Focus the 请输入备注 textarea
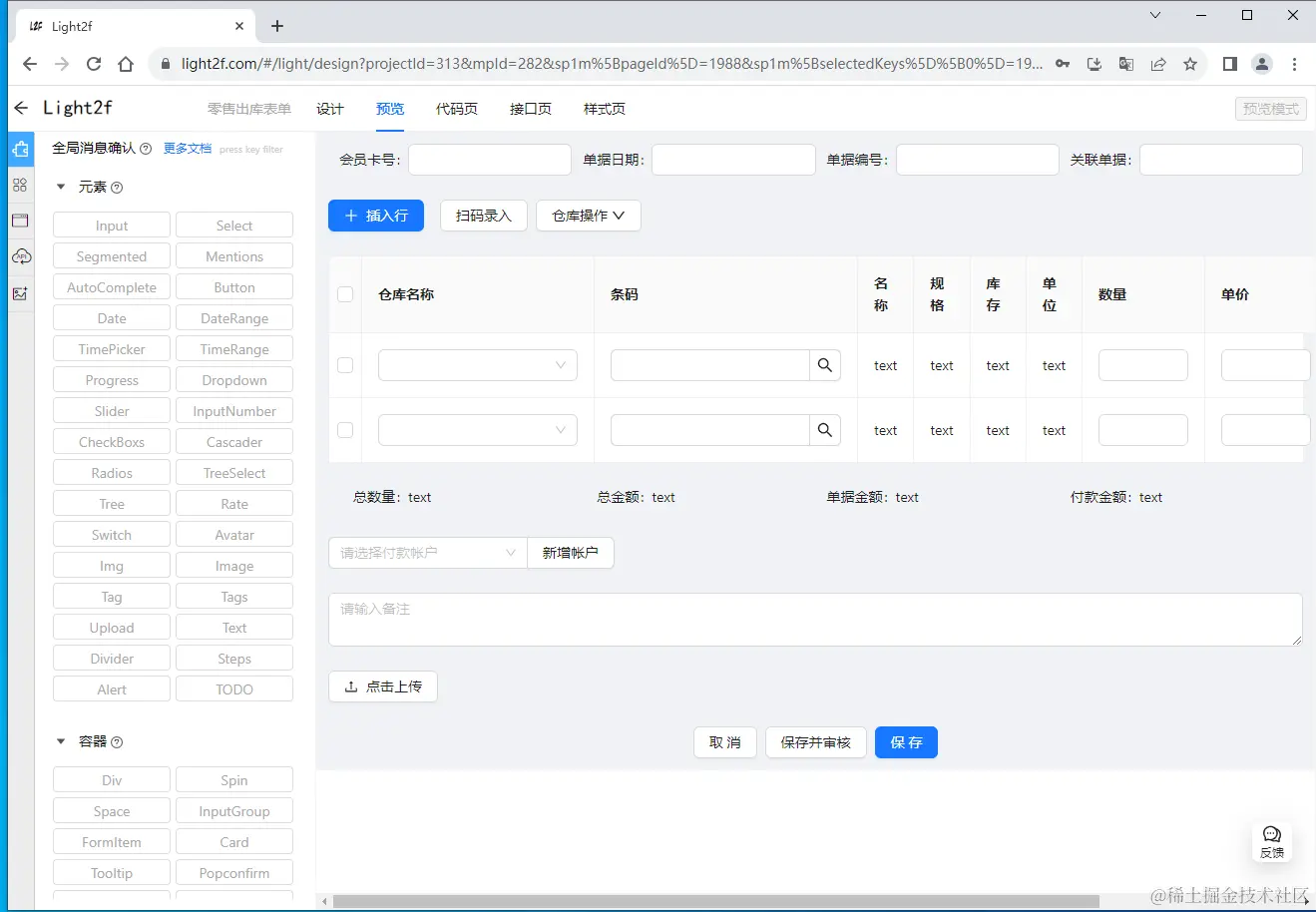Viewport: 1316px width, 912px height. click(x=815, y=620)
